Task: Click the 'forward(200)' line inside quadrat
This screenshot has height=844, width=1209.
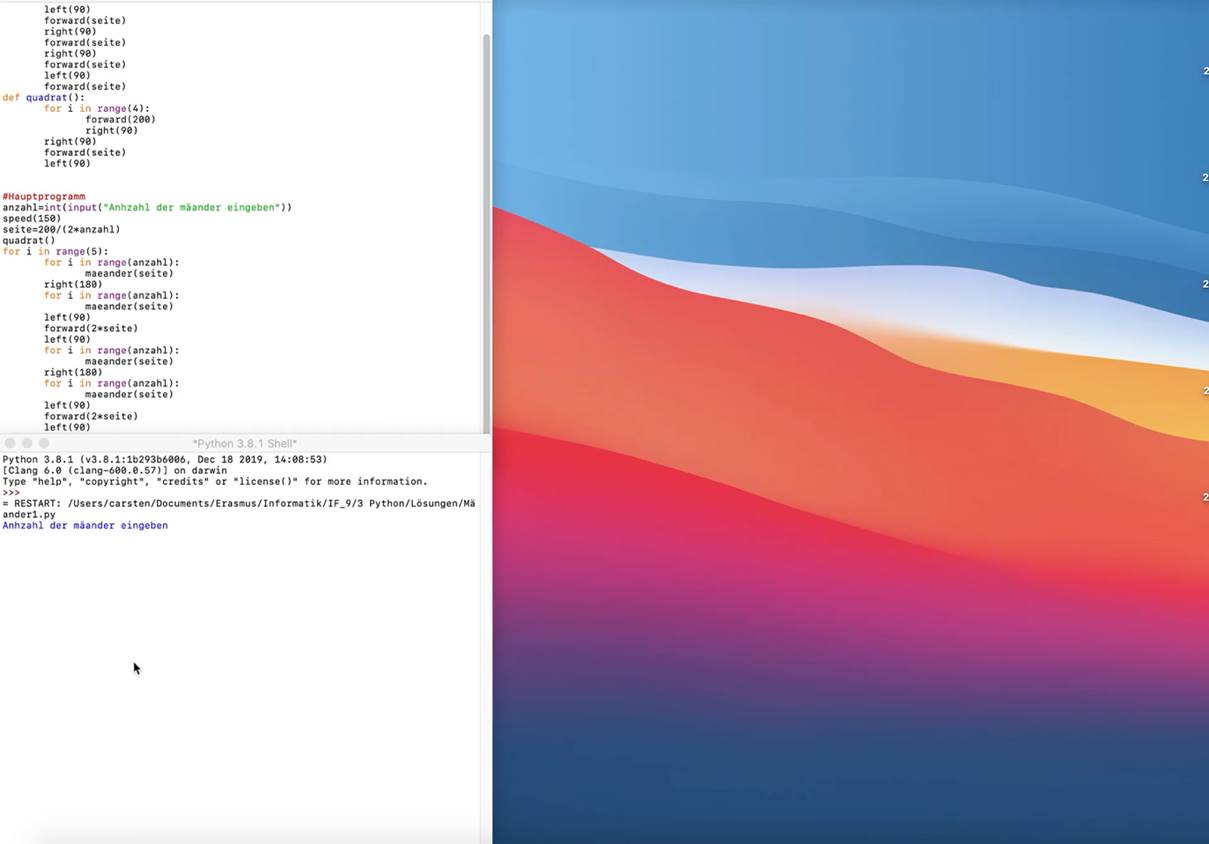Action: pyautogui.click(x=120, y=120)
